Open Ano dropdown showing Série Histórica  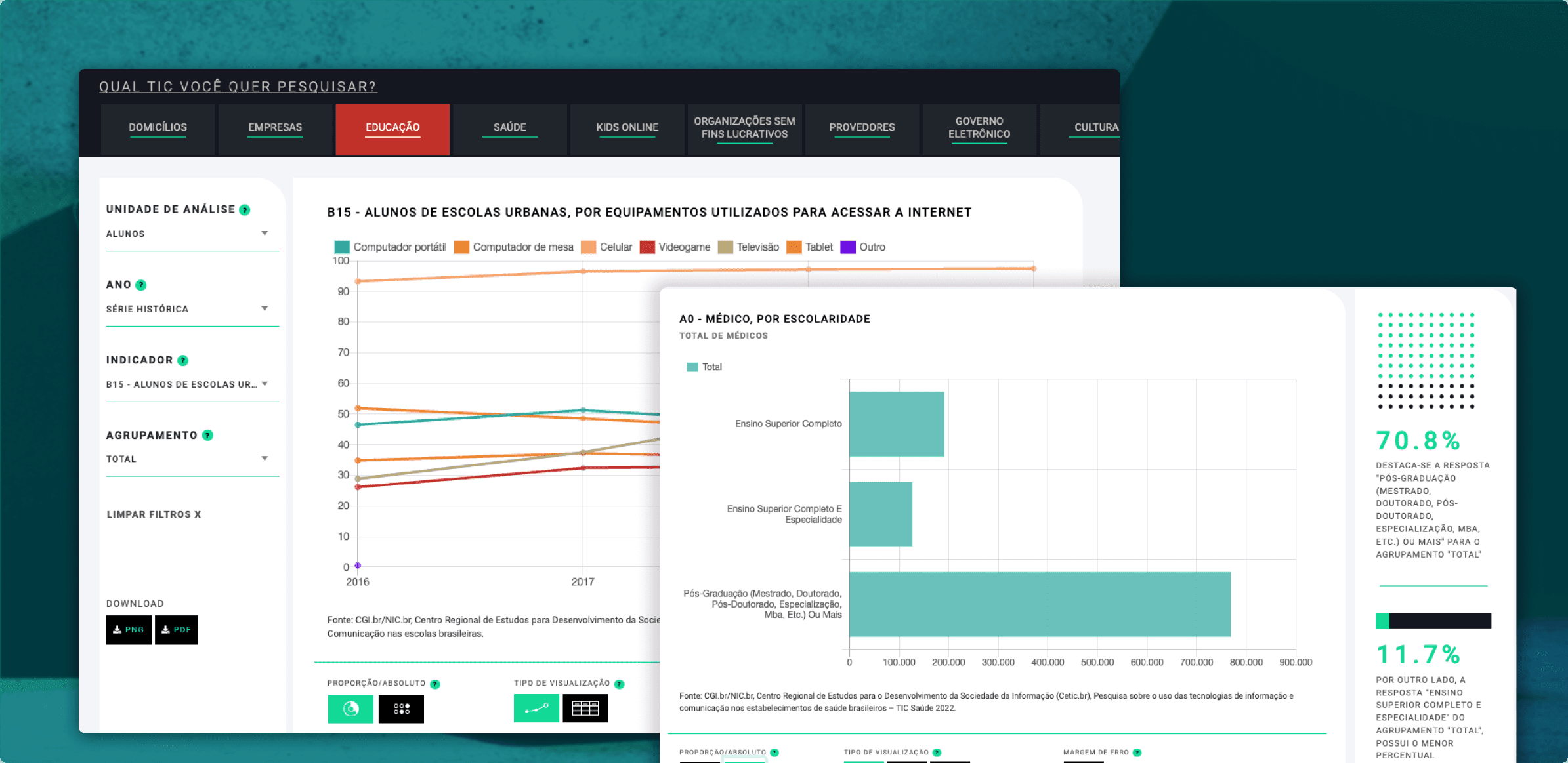(192, 309)
